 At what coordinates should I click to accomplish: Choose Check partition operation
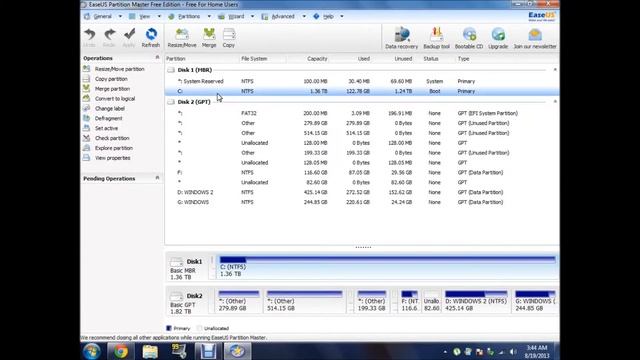pos(112,138)
